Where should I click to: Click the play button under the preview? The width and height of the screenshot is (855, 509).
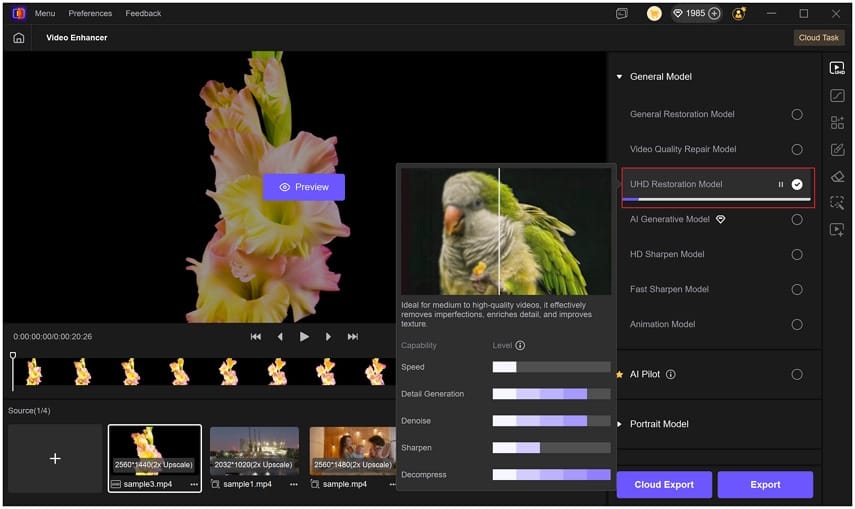[x=304, y=337]
